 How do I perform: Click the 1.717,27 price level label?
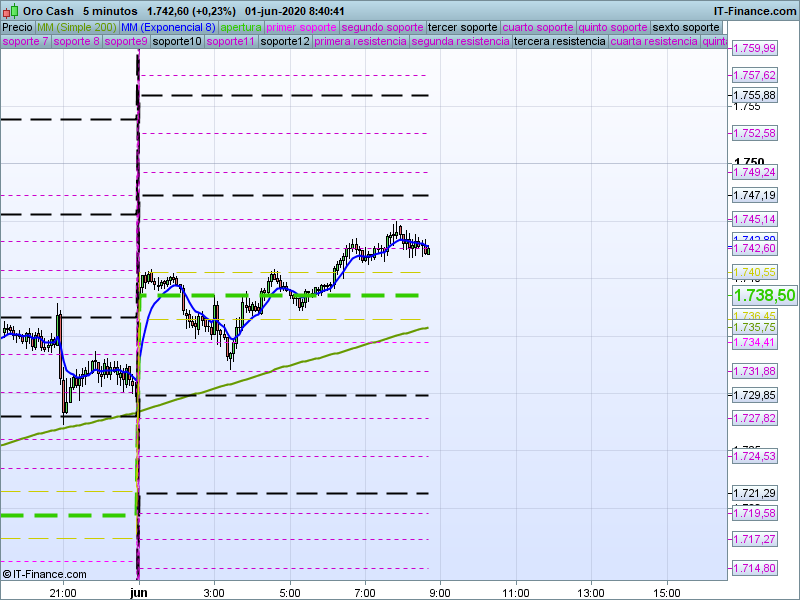755,539
